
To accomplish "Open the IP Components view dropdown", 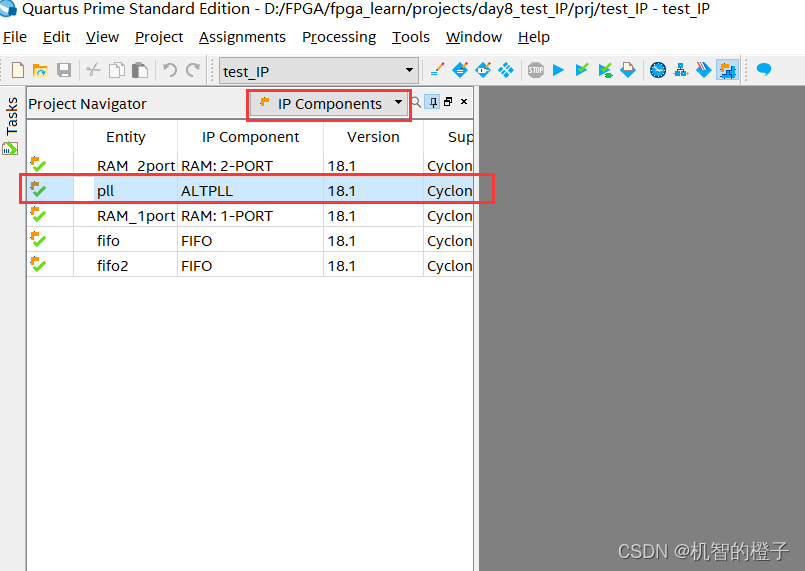I will [329, 104].
